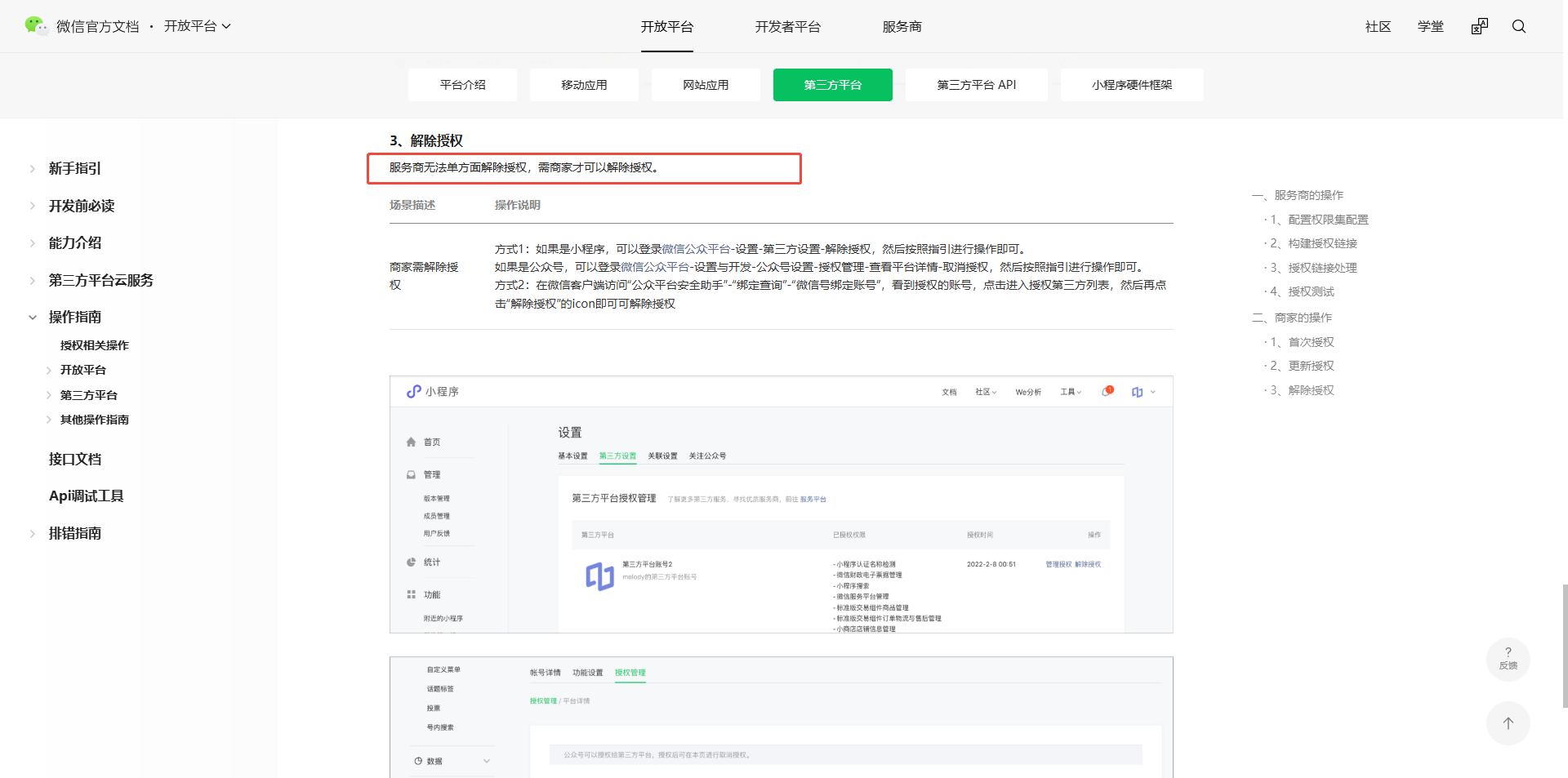
Task: Jump to 3、授权链接处理 in the outline
Action: click(1314, 268)
